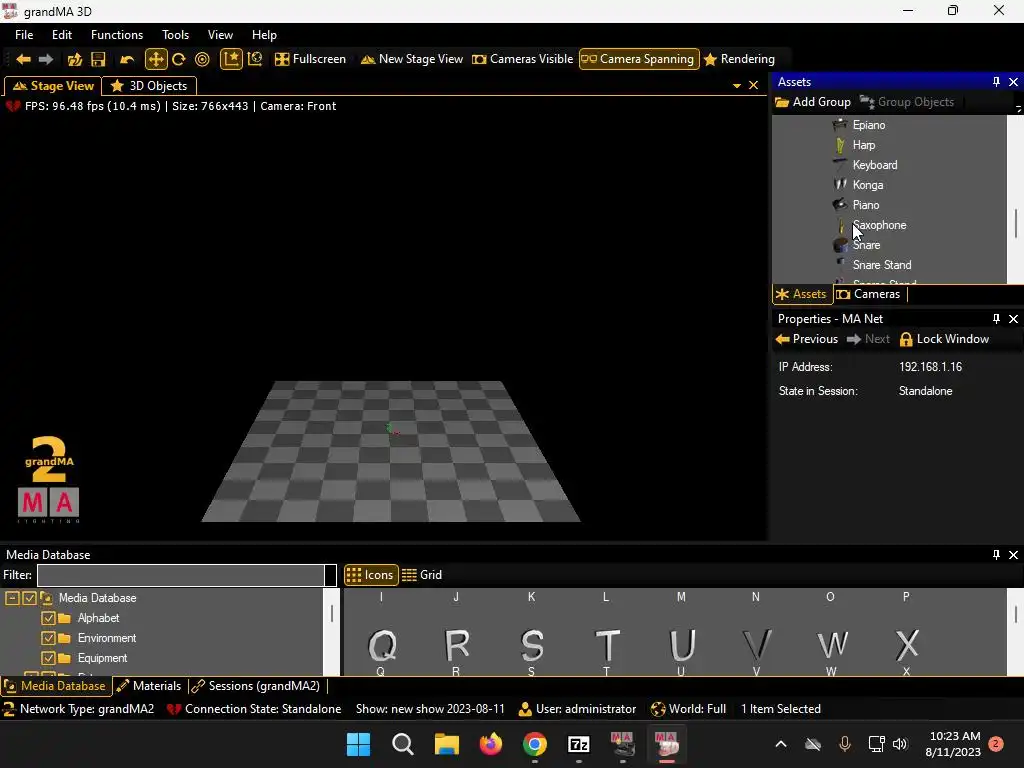Switch to the Stage View tab
Viewport: 1024px width, 768px height.
pos(53,86)
